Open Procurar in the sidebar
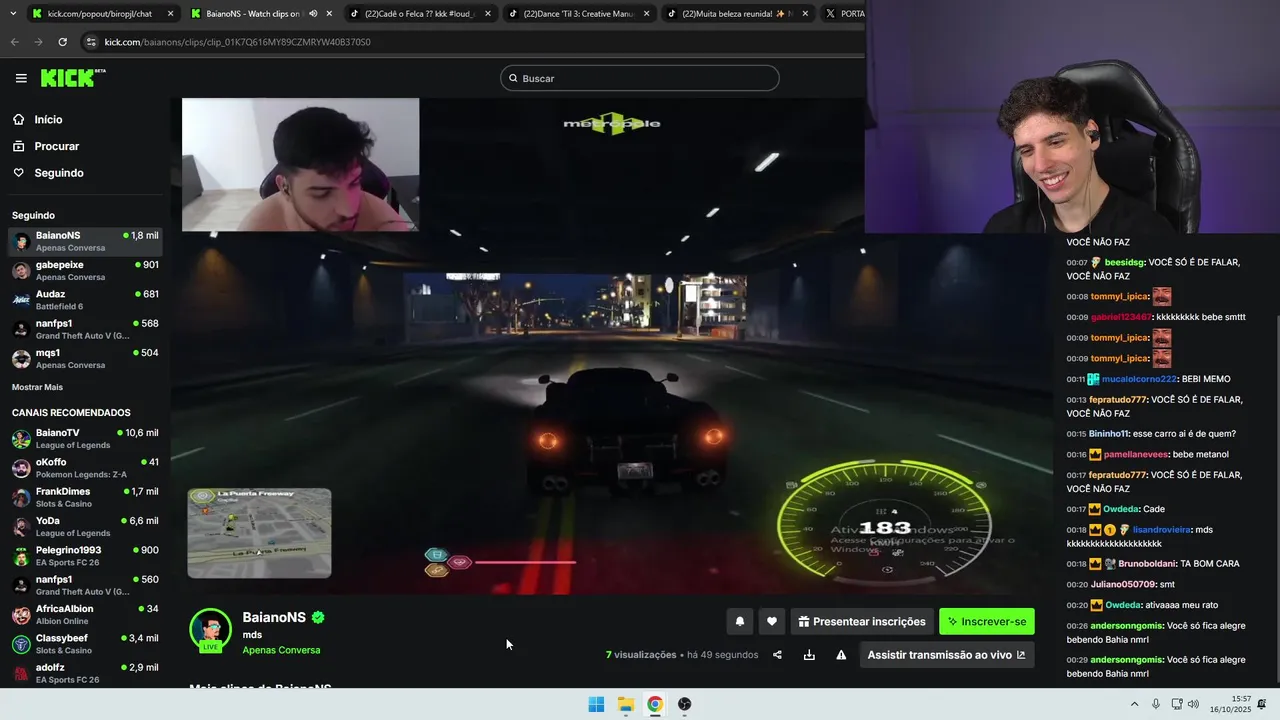This screenshot has height=720, width=1280. click(56, 146)
